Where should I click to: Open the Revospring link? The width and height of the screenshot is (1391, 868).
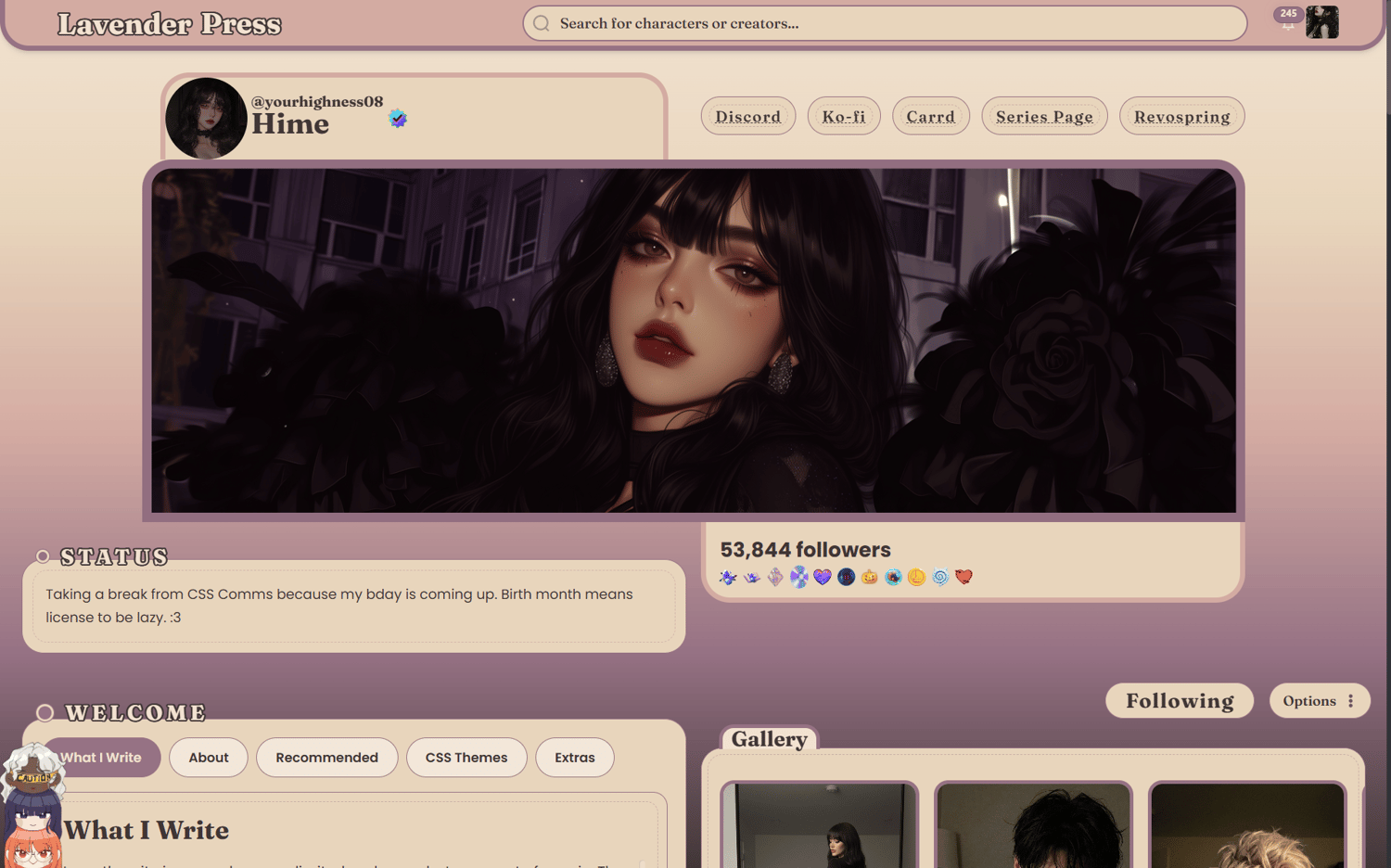point(1182,116)
